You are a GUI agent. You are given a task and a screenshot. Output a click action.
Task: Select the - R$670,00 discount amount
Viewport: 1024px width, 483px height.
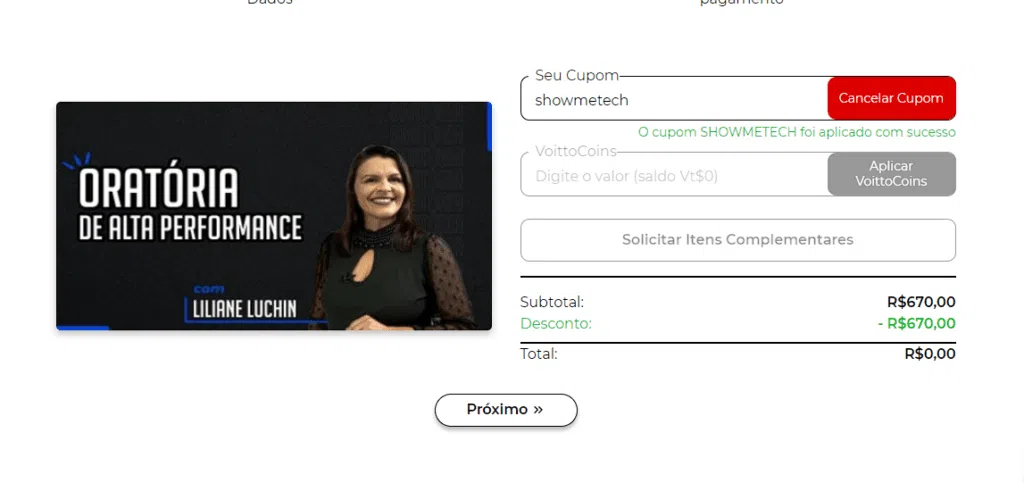(x=917, y=324)
